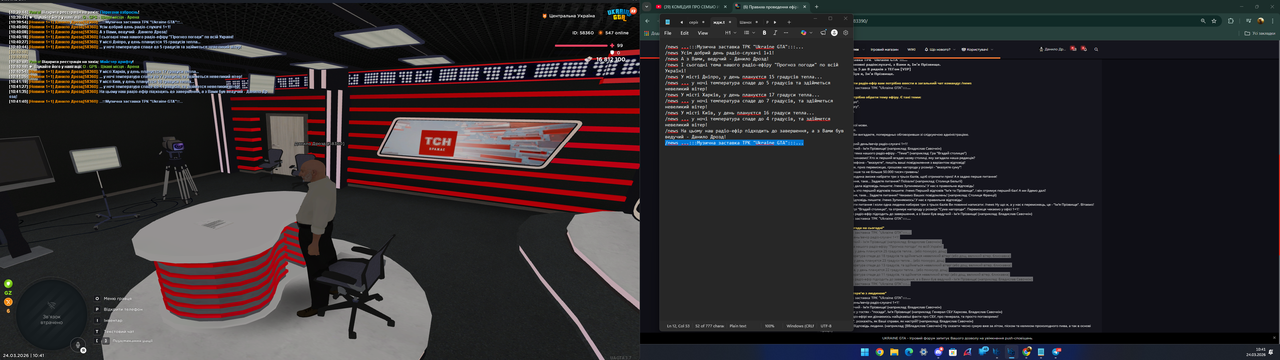The image size is (1280, 360).
Task: Click Ln 12, Col 33 status entry
Action: [678, 326]
